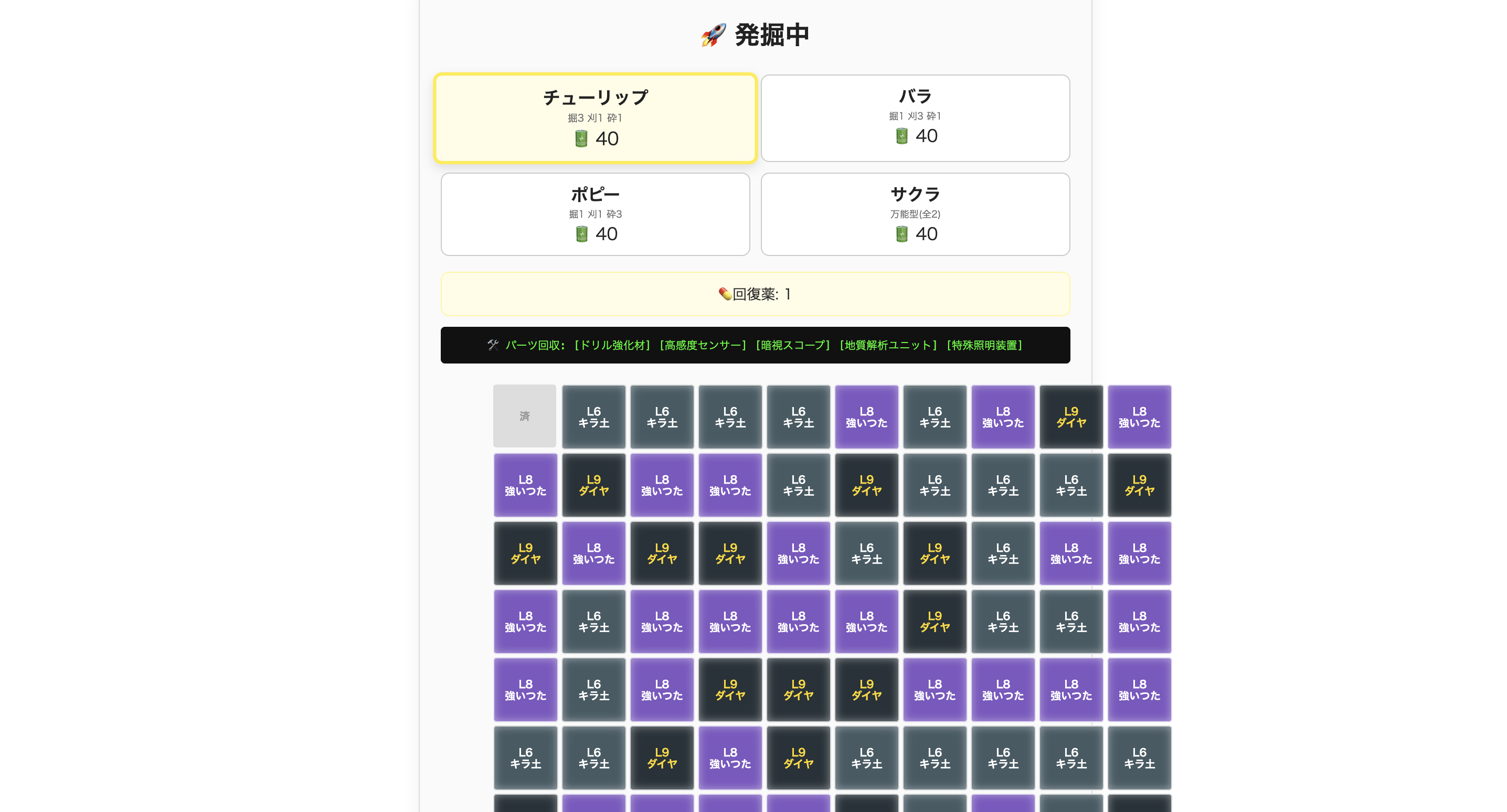The height and width of the screenshot is (812, 1507).
Task: Click the wrench icon next to パーツ回収
Action: coord(493,345)
